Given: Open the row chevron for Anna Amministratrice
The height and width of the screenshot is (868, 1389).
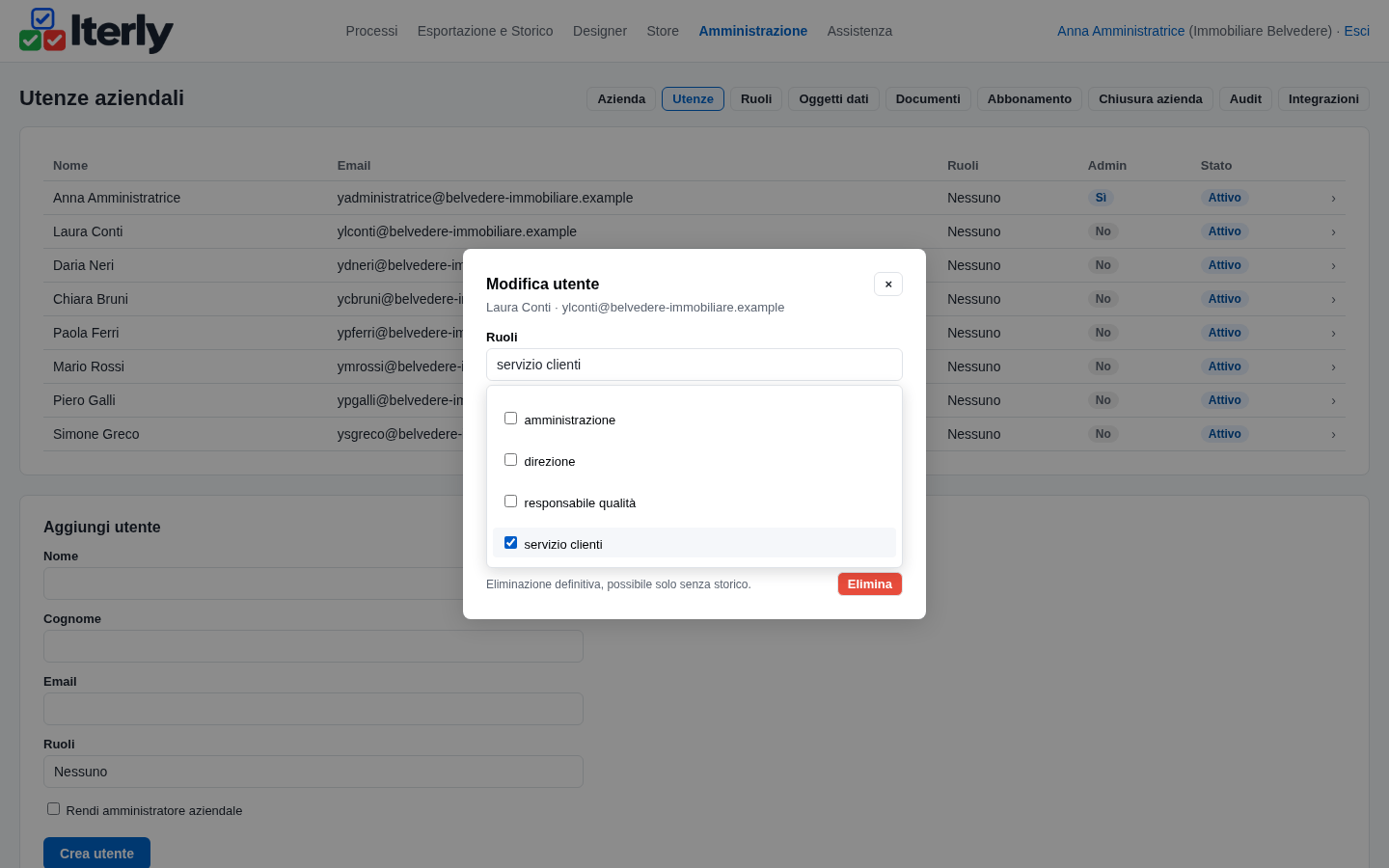Looking at the screenshot, I should coord(1333,199).
